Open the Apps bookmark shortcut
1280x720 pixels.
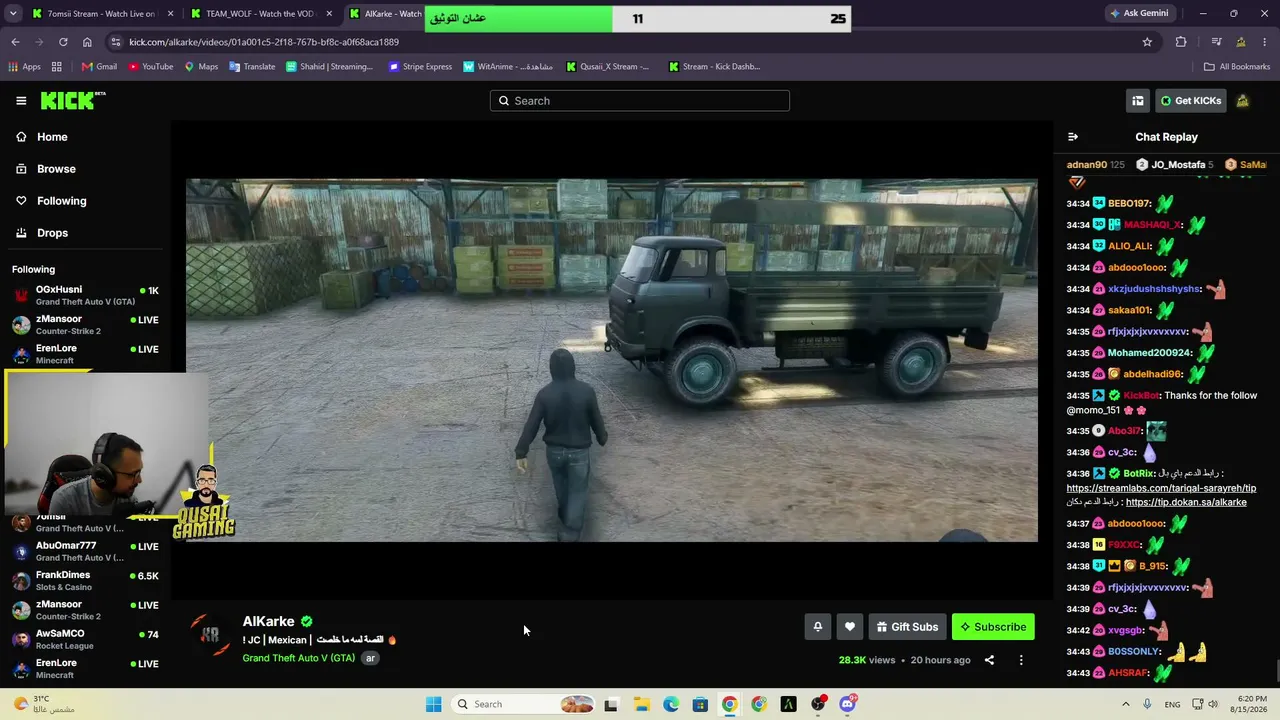(x=24, y=67)
